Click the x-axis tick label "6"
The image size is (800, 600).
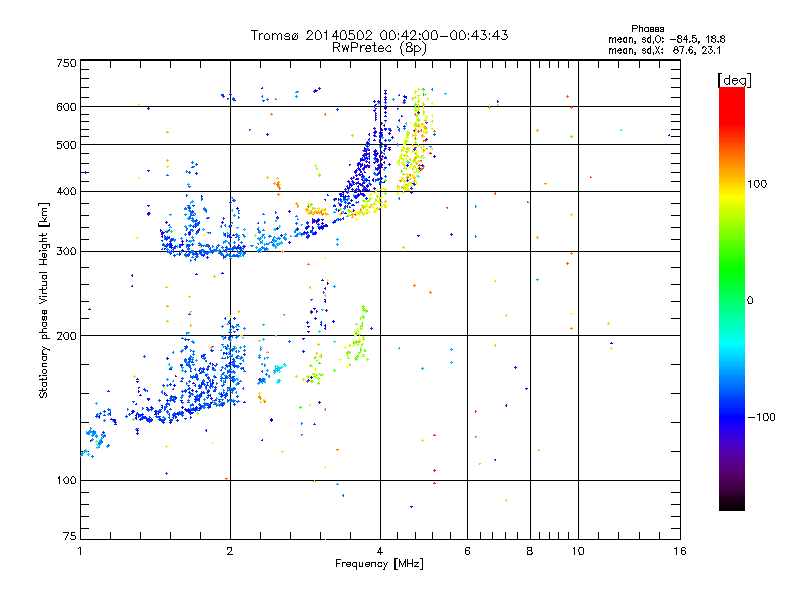[x=467, y=551]
